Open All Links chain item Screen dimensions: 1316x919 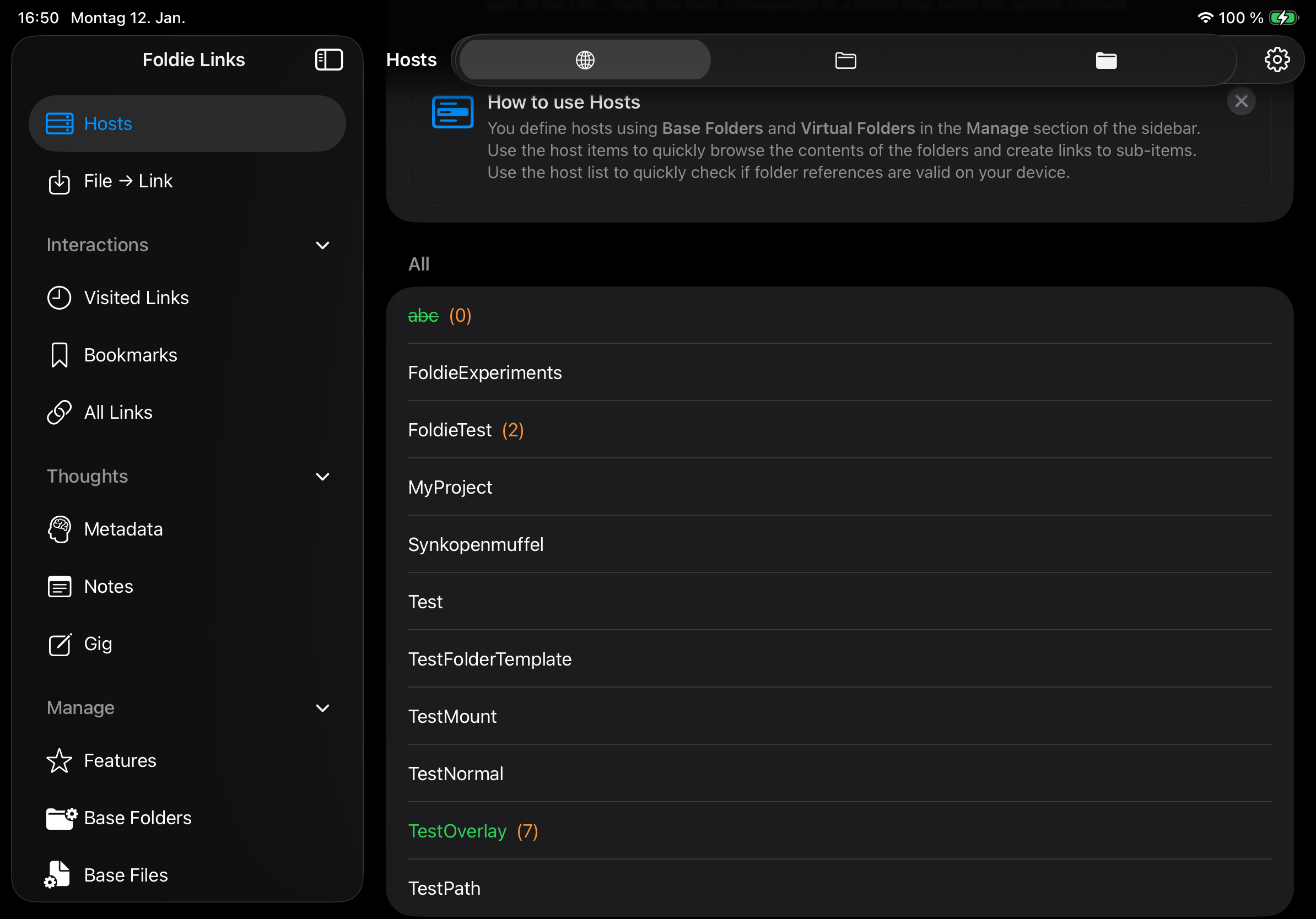[118, 413]
